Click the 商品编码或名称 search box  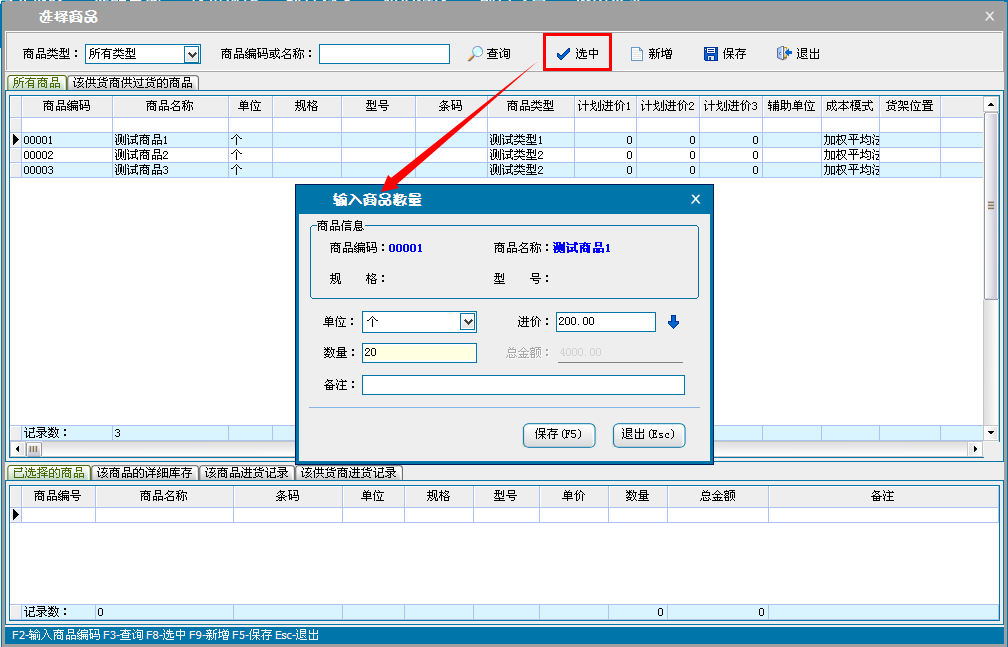tap(384, 54)
